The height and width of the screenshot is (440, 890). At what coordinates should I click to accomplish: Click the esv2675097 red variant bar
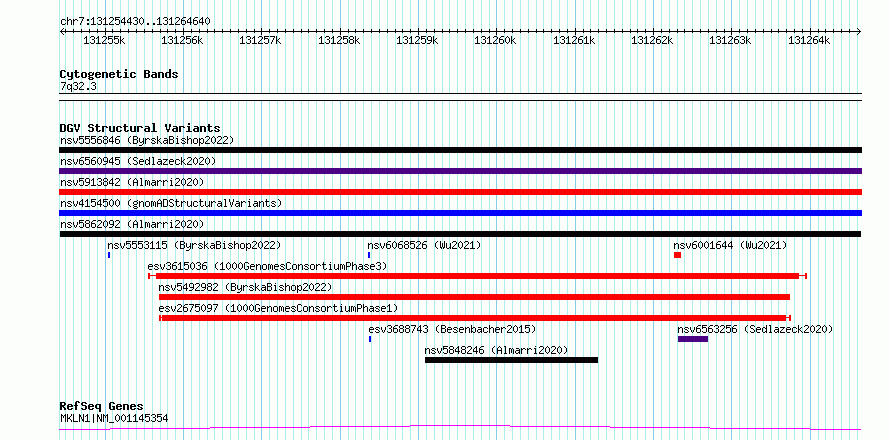(x=475, y=318)
